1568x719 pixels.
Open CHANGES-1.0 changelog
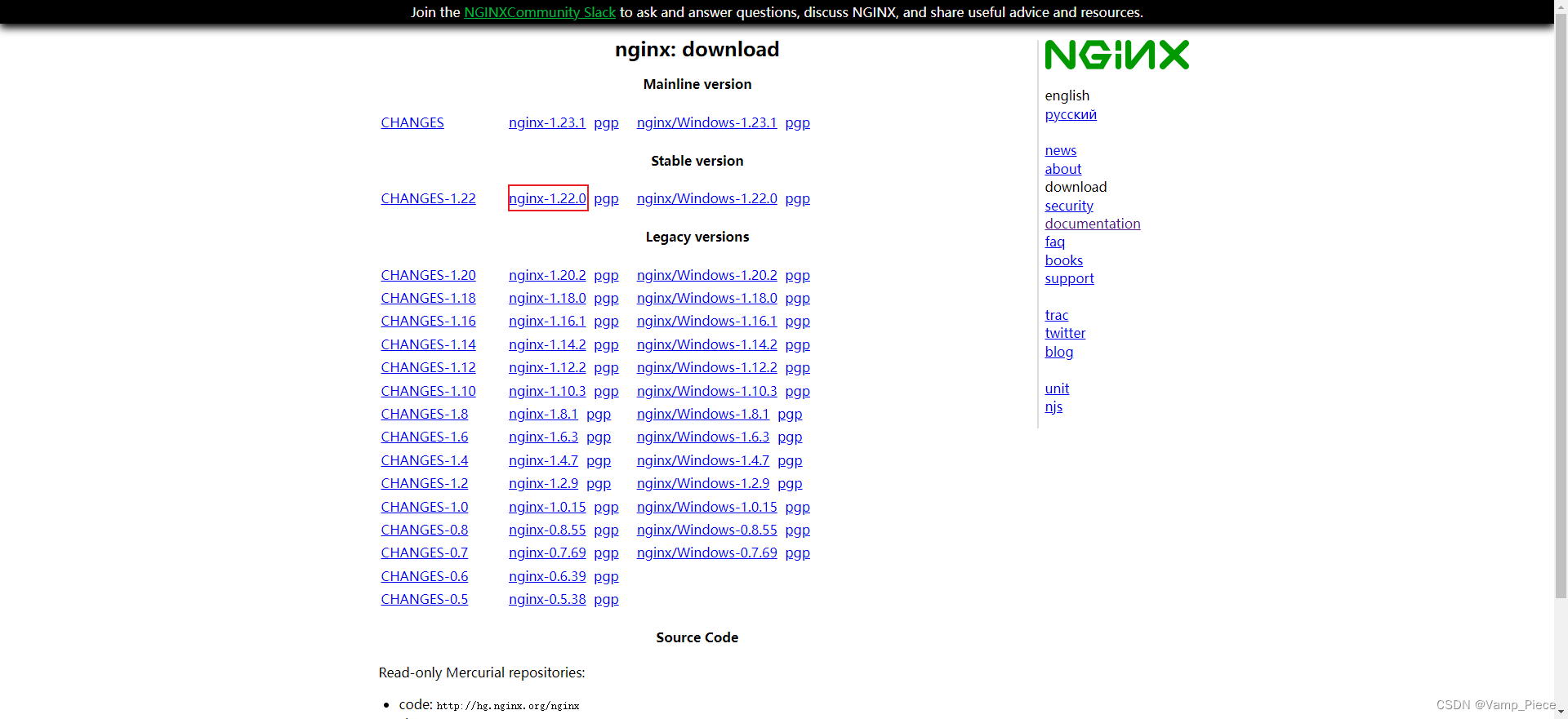425,507
